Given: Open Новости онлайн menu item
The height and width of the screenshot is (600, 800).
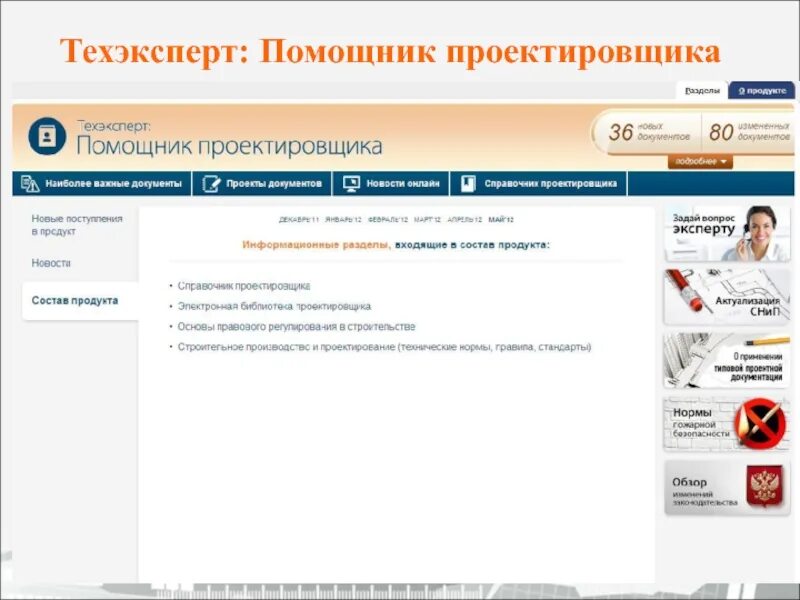Looking at the screenshot, I should 391,184.
